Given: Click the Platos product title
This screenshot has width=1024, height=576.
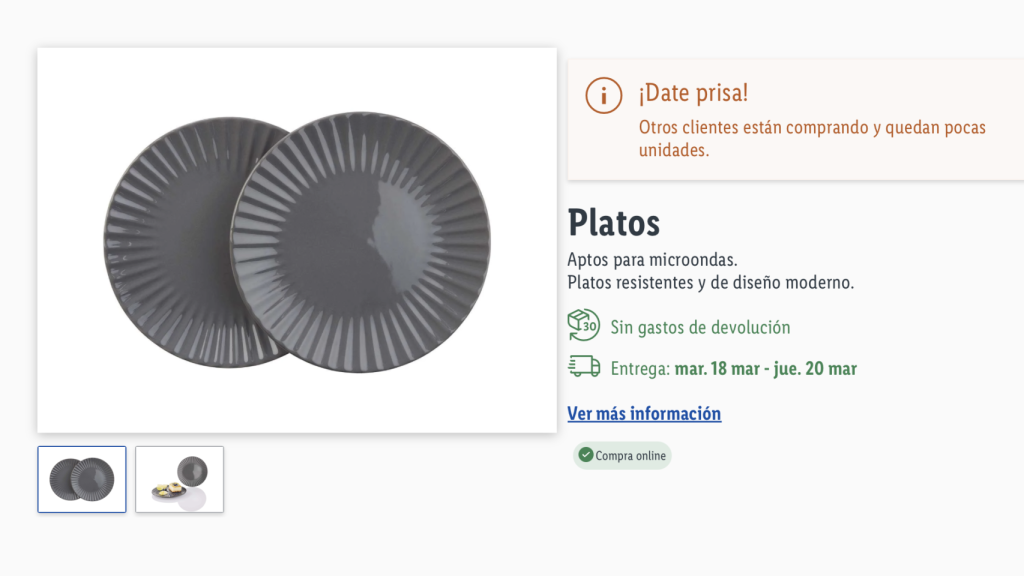Looking at the screenshot, I should click(614, 224).
